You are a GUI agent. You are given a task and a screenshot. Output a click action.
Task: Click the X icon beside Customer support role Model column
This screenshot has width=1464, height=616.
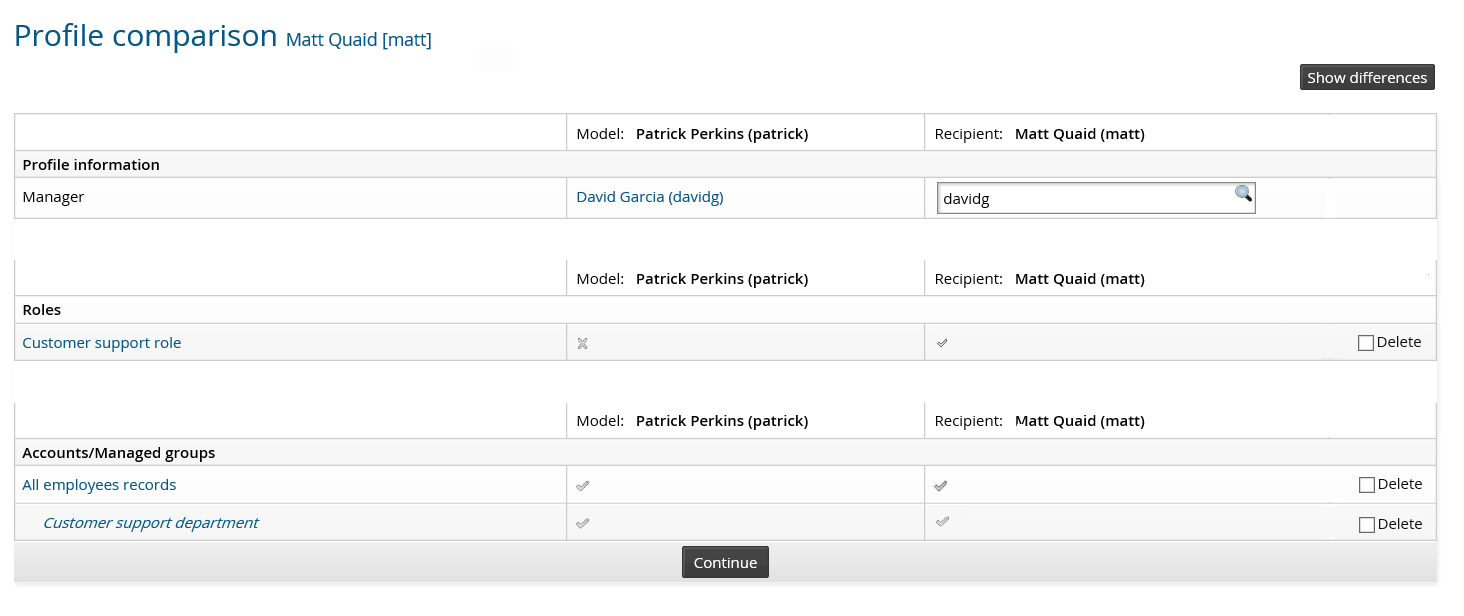(582, 342)
